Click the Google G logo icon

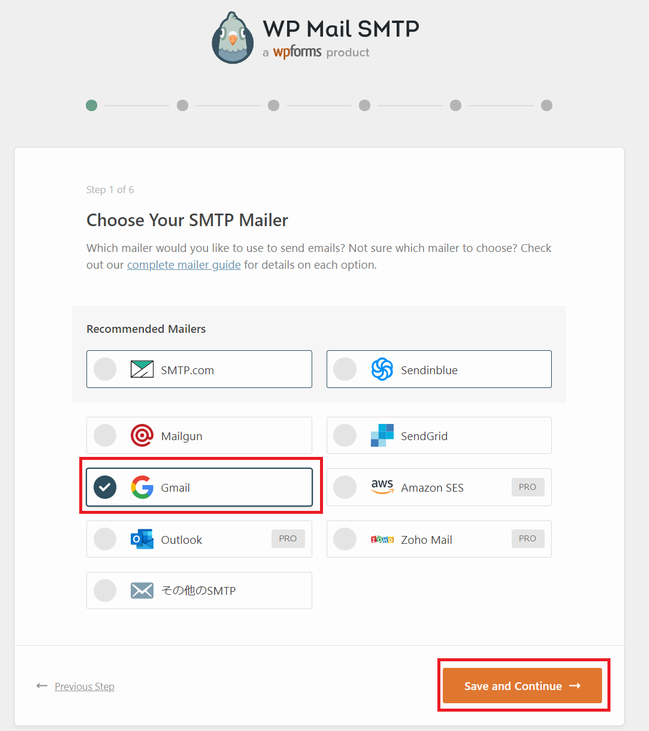pyautogui.click(x=142, y=487)
